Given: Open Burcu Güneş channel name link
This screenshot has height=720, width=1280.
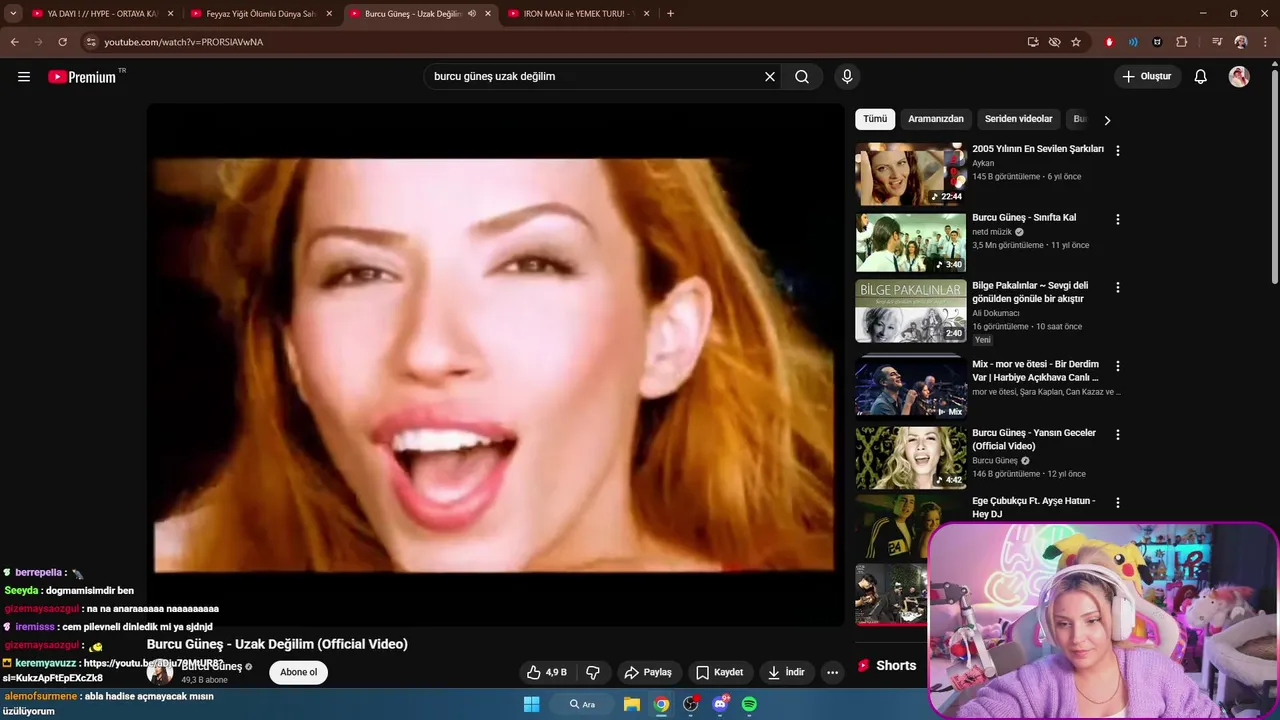Looking at the screenshot, I should [212, 666].
